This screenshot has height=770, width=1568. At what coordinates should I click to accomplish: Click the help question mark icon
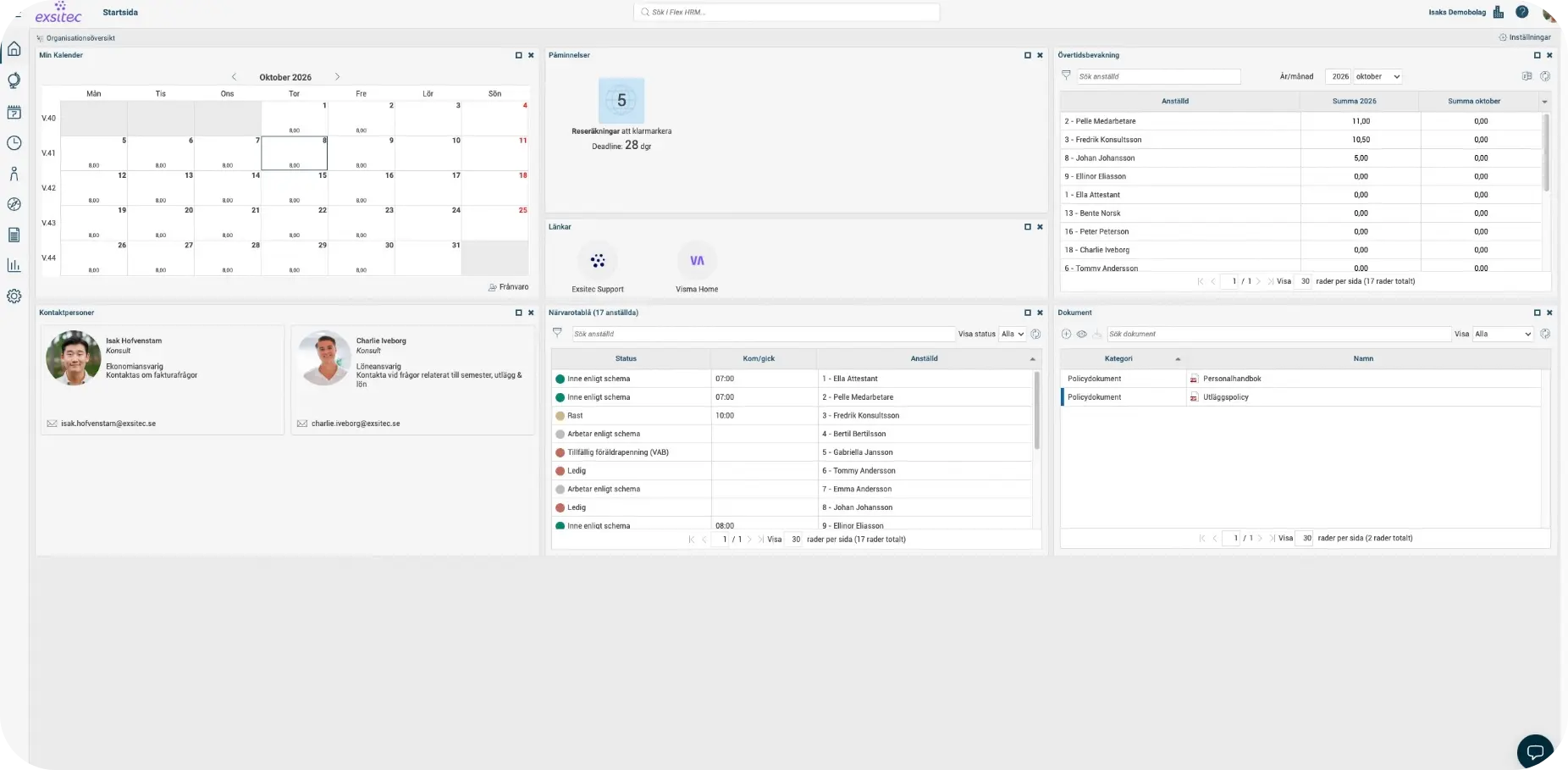click(x=1521, y=12)
